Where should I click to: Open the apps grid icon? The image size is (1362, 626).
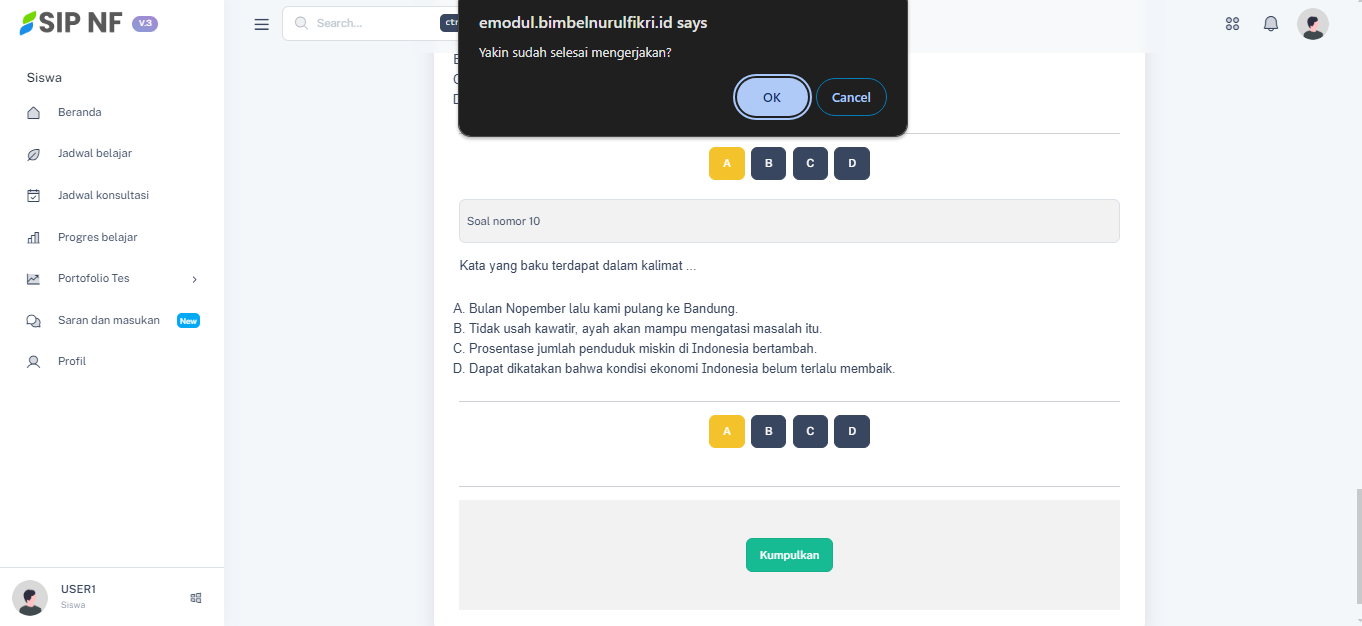[x=1232, y=24]
